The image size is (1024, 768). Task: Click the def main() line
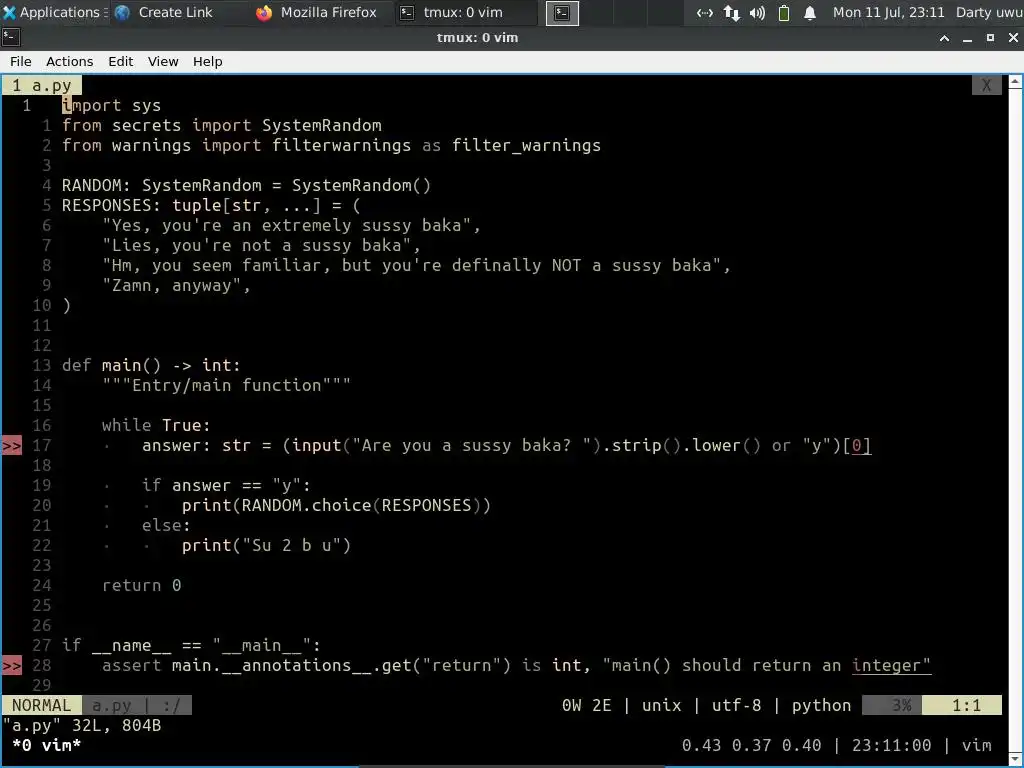[x=151, y=366]
